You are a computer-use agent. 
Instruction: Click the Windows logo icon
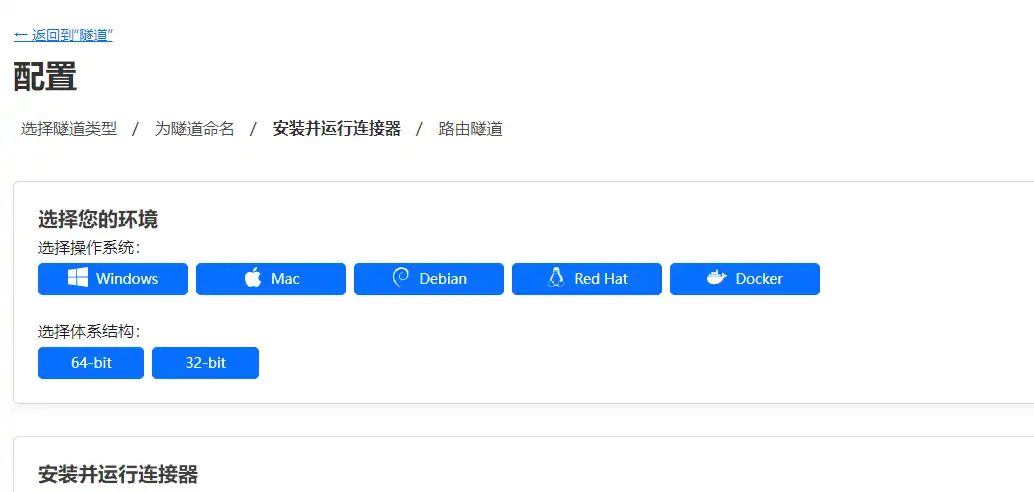[77, 279]
